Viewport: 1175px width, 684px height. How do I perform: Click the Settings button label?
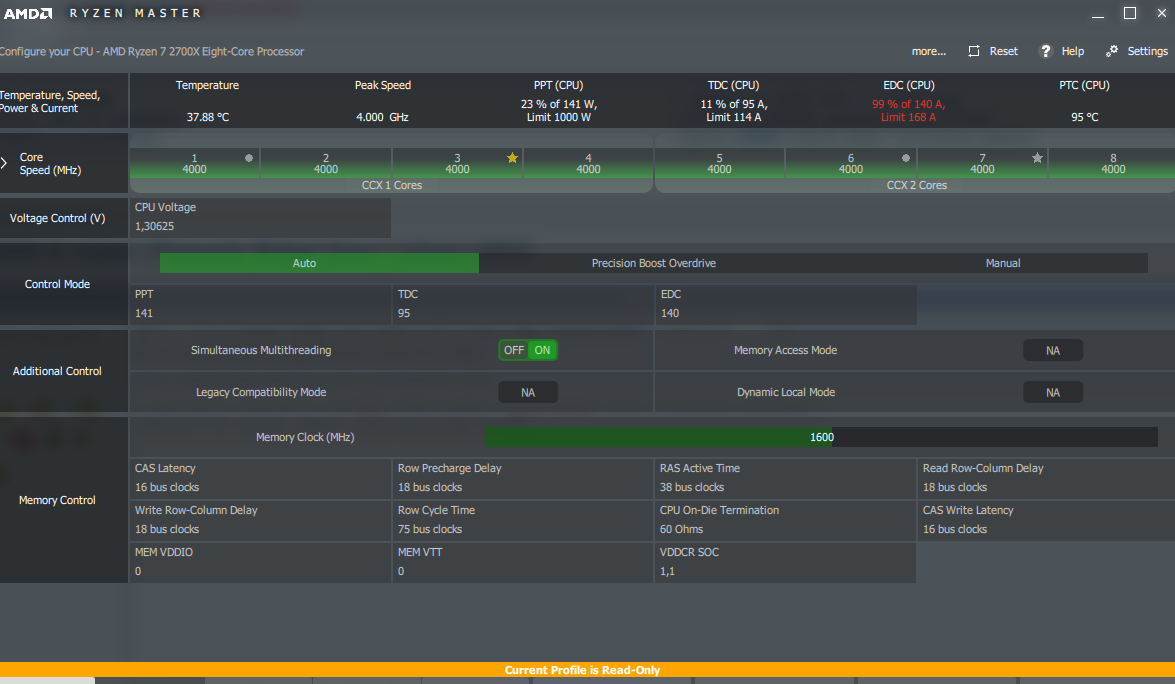[x=1147, y=51]
